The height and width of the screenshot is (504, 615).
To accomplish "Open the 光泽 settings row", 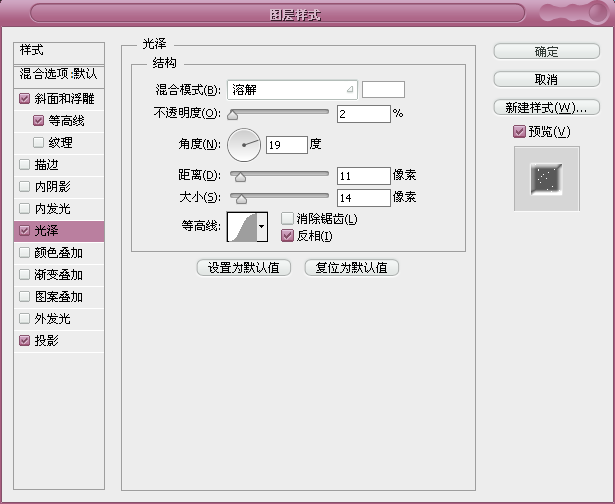I will pyautogui.click(x=59, y=231).
